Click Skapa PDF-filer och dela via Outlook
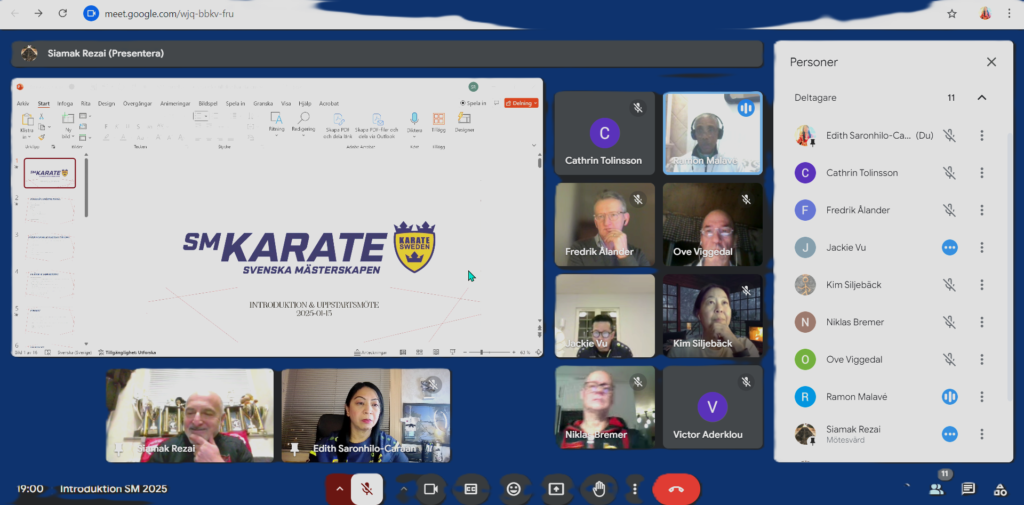The image size is (1024, 505). pos(377,124)
